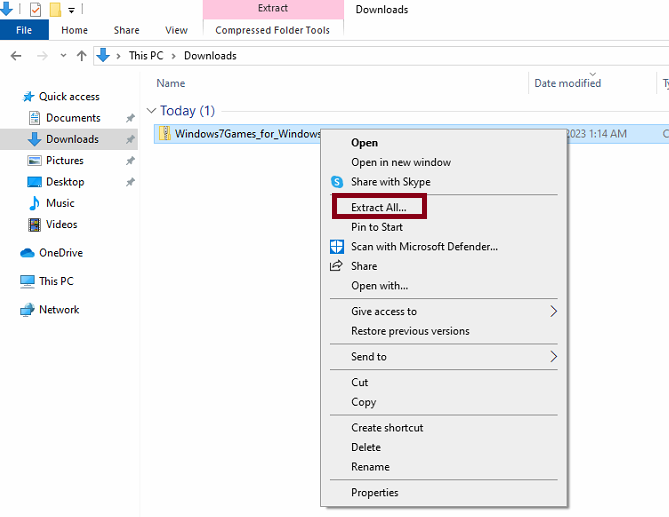Sort files by Date modified column
This screenshot has width=669, height=517.
pos(568,83)
